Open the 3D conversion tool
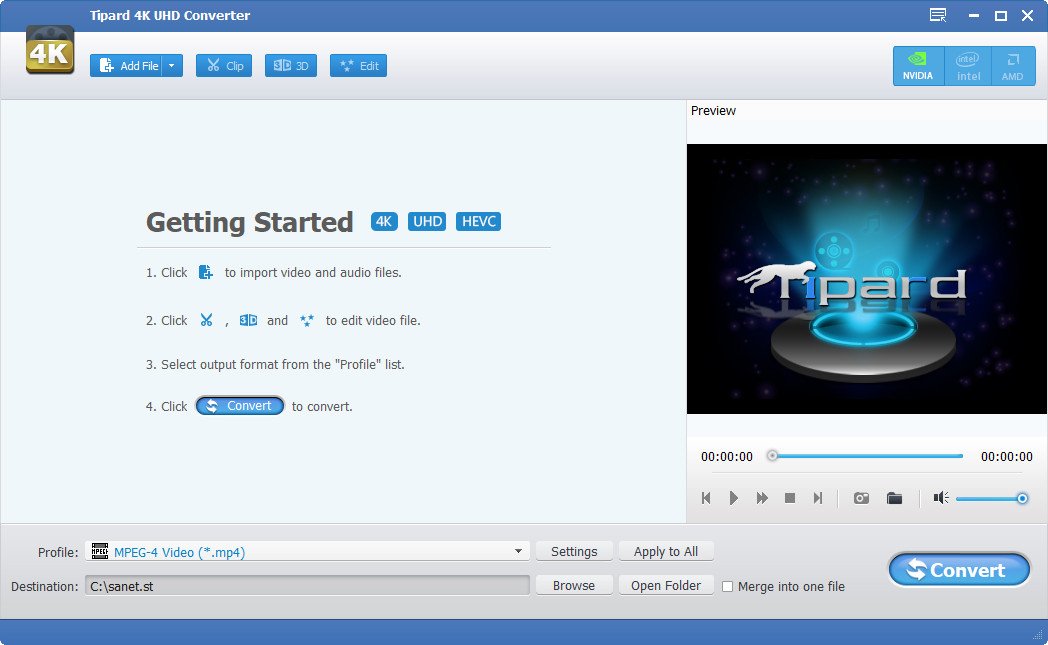Screen dimensions: 1048x645 (x=290, y=64)
